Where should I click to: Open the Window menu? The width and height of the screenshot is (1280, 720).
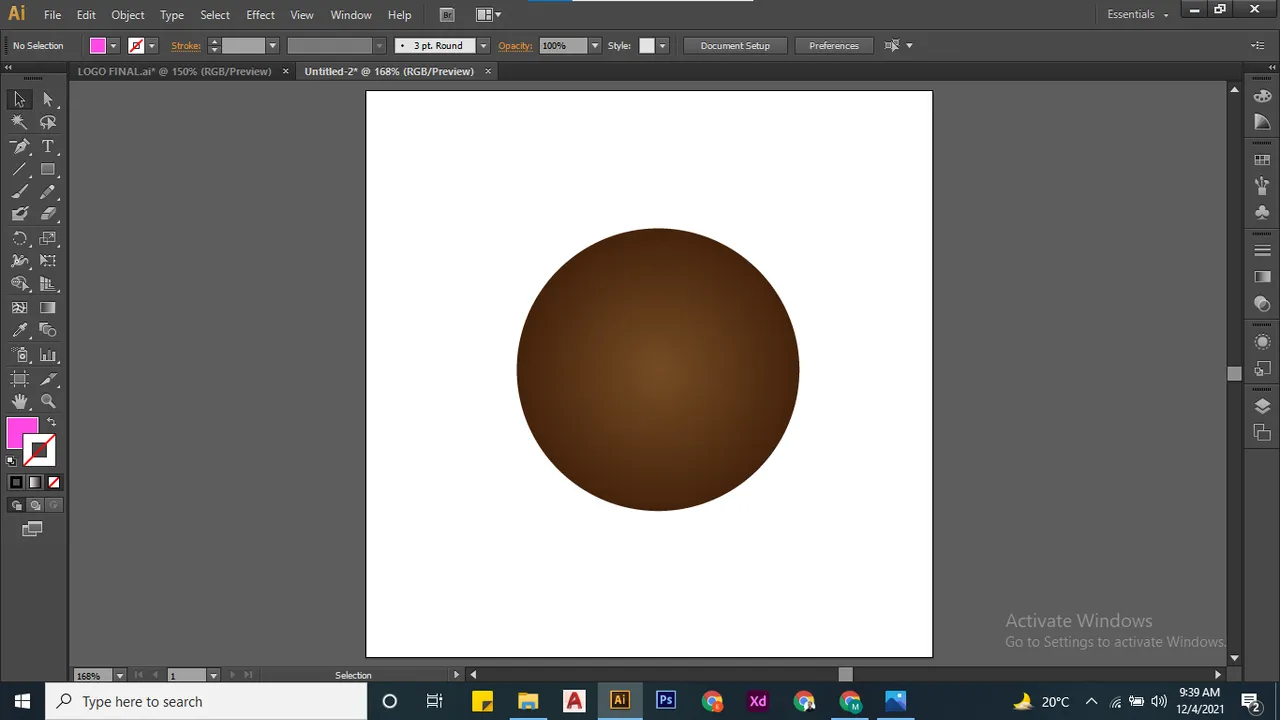[x=351, y=15]
